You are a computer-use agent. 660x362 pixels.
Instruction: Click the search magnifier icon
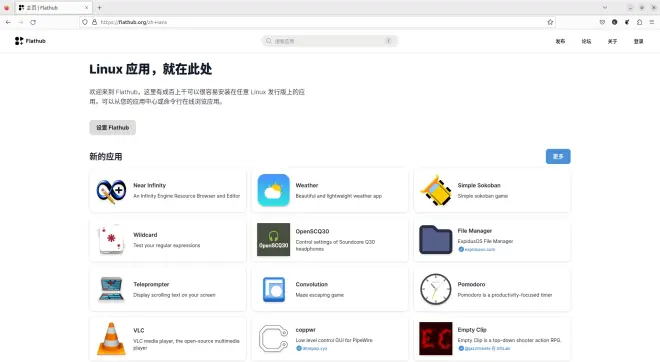click(269, 41)
